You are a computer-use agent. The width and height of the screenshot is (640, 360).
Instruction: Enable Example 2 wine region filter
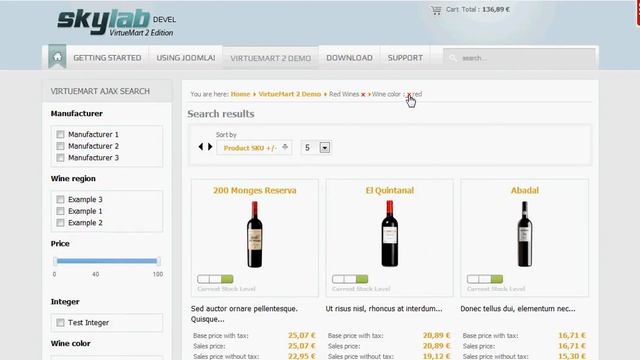(x=60, y=223)
